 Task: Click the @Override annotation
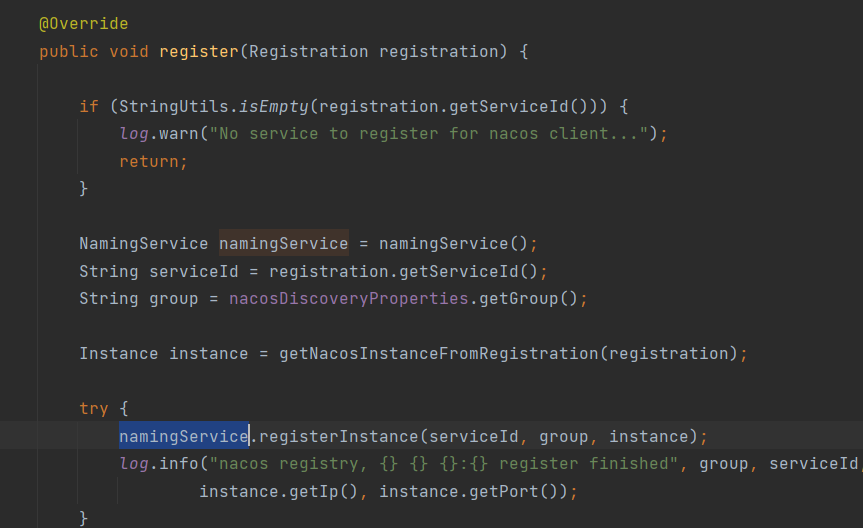click(84, 24)
